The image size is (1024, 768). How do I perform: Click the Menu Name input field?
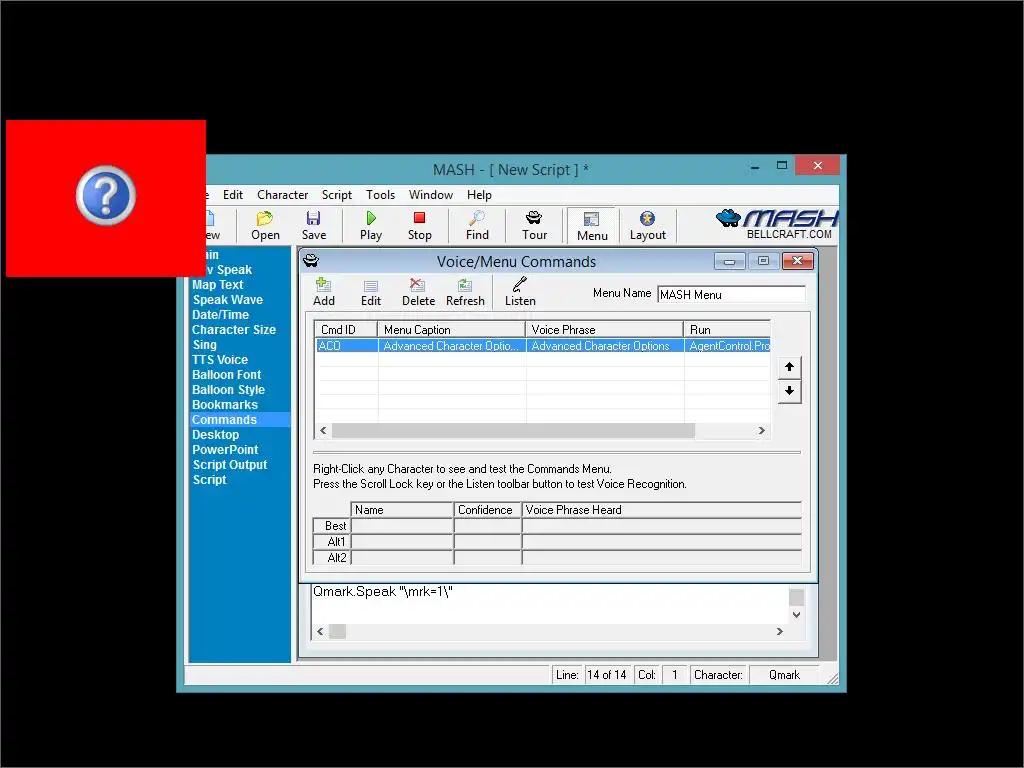731,295
